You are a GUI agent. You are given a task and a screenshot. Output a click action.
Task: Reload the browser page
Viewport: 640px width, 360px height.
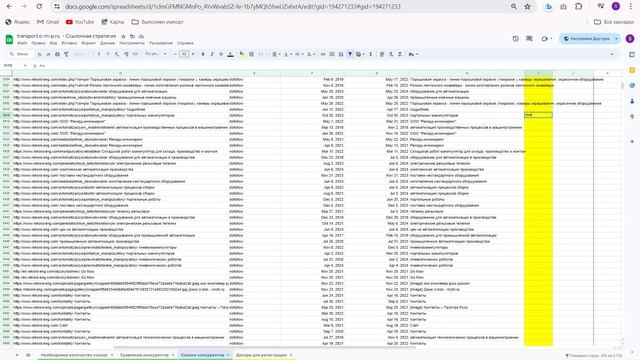coord(39,7)
